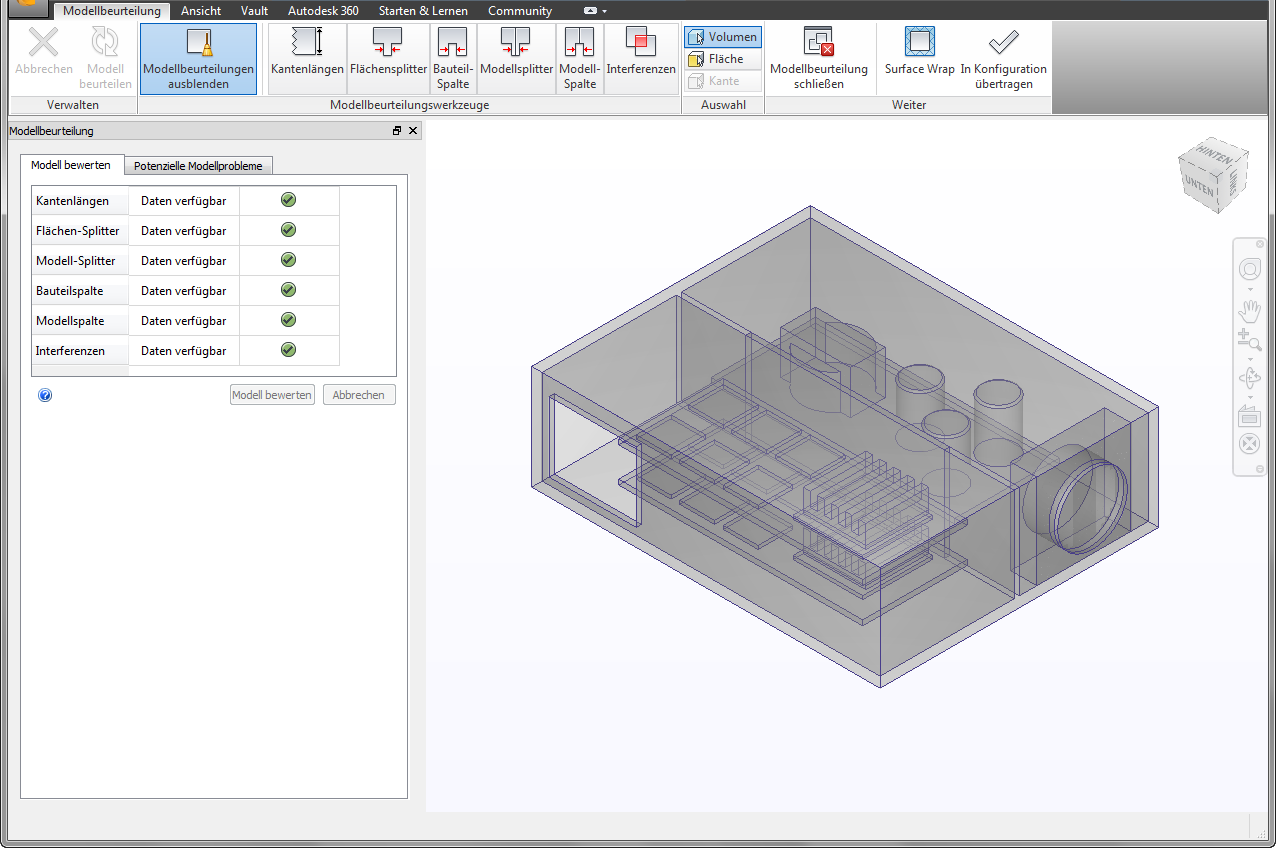Select the Modellsplitter tool

tap(517, 59)
